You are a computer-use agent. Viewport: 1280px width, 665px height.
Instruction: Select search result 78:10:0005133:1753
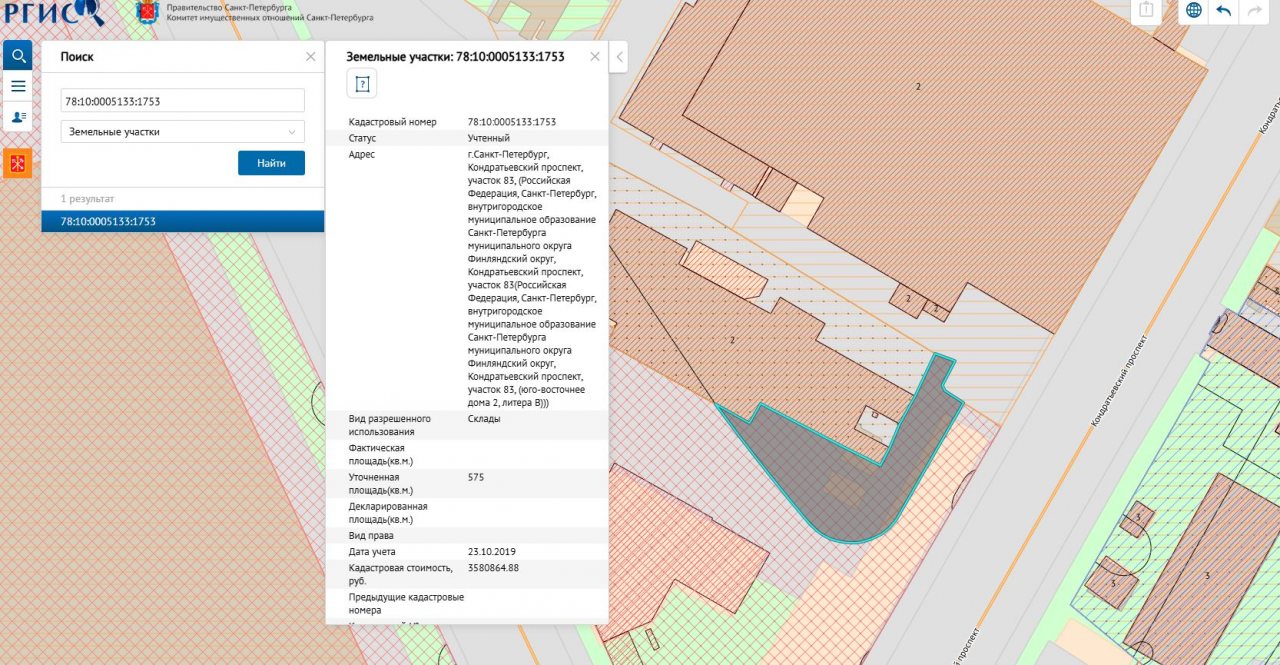click(183, 221)
